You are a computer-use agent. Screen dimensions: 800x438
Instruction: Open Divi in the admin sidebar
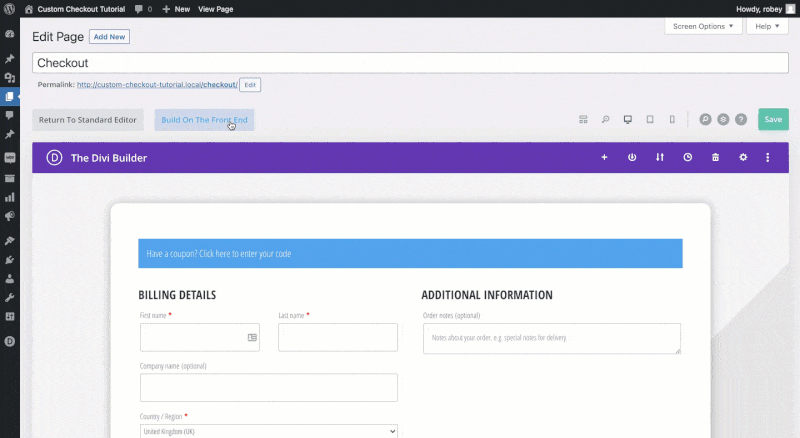[9, 342]
